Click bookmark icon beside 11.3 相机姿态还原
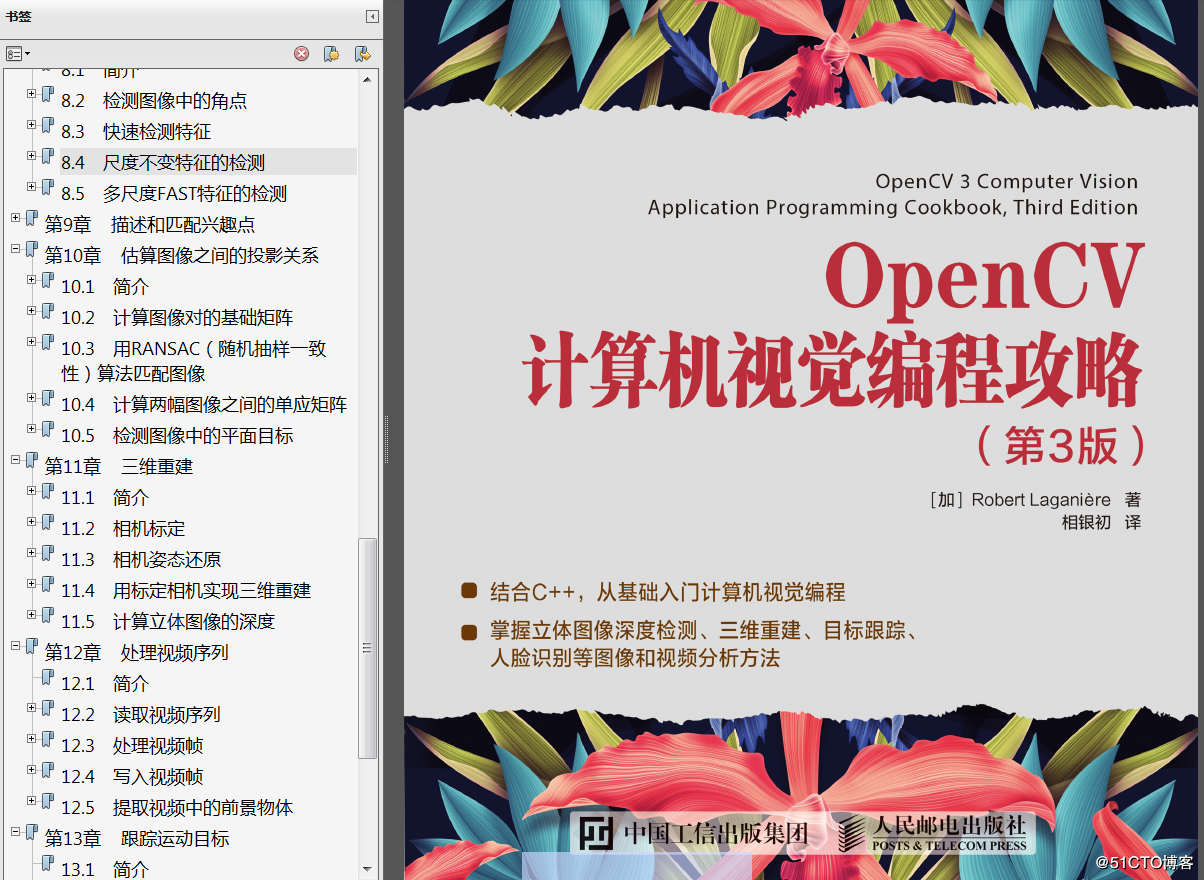The height and width of the screenshot is (880, 1204). coord(47,553)
